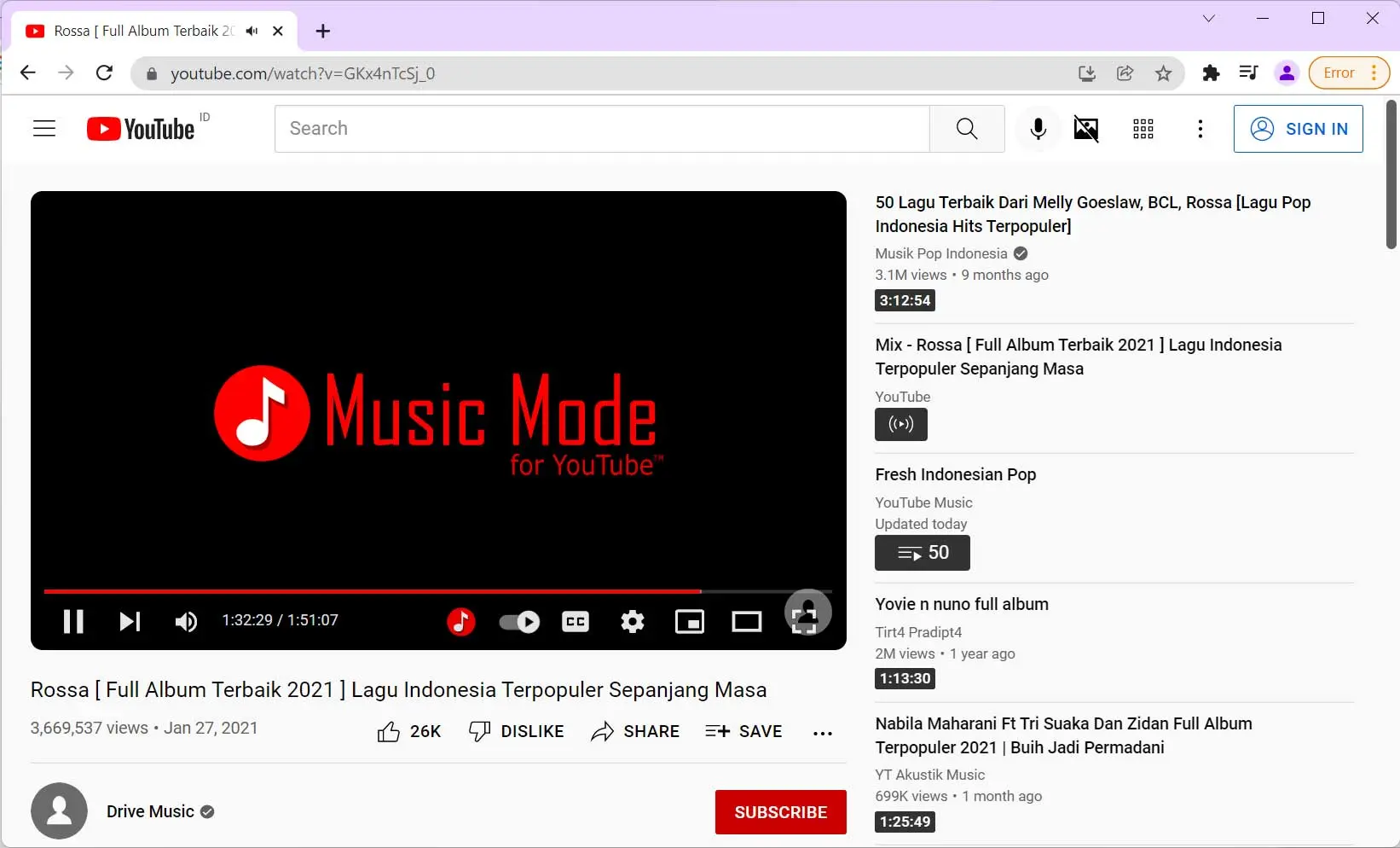Switch to theater mode view

[746, 621]
